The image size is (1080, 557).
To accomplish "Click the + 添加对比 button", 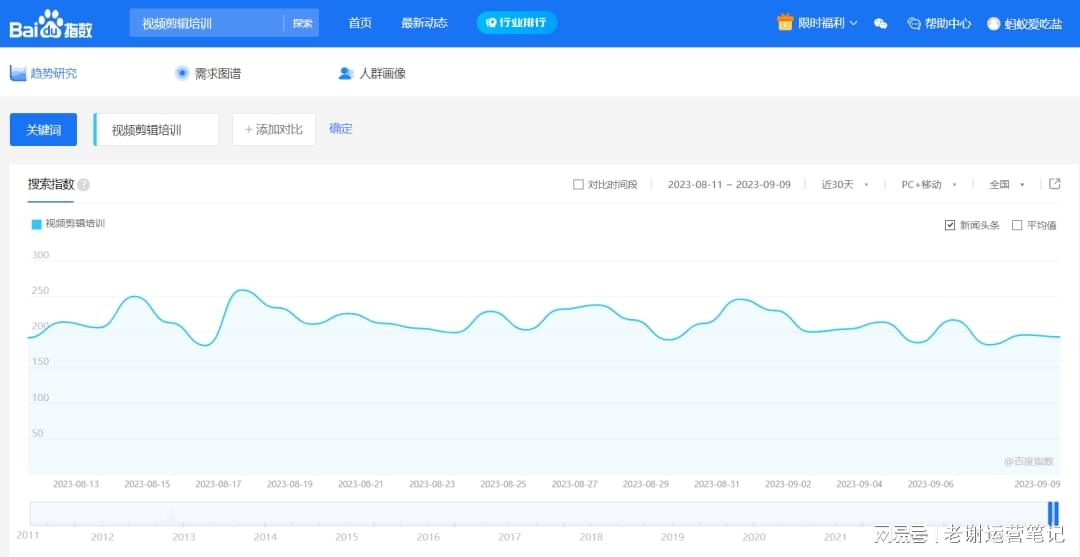I will coord(273,129).
